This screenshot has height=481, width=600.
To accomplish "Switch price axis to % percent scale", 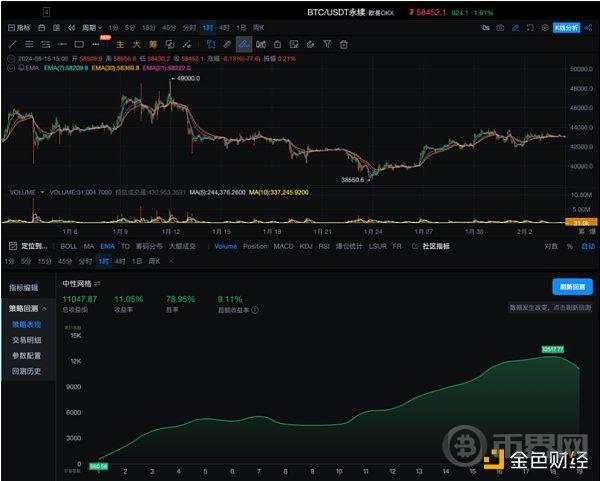I will 570,246.
